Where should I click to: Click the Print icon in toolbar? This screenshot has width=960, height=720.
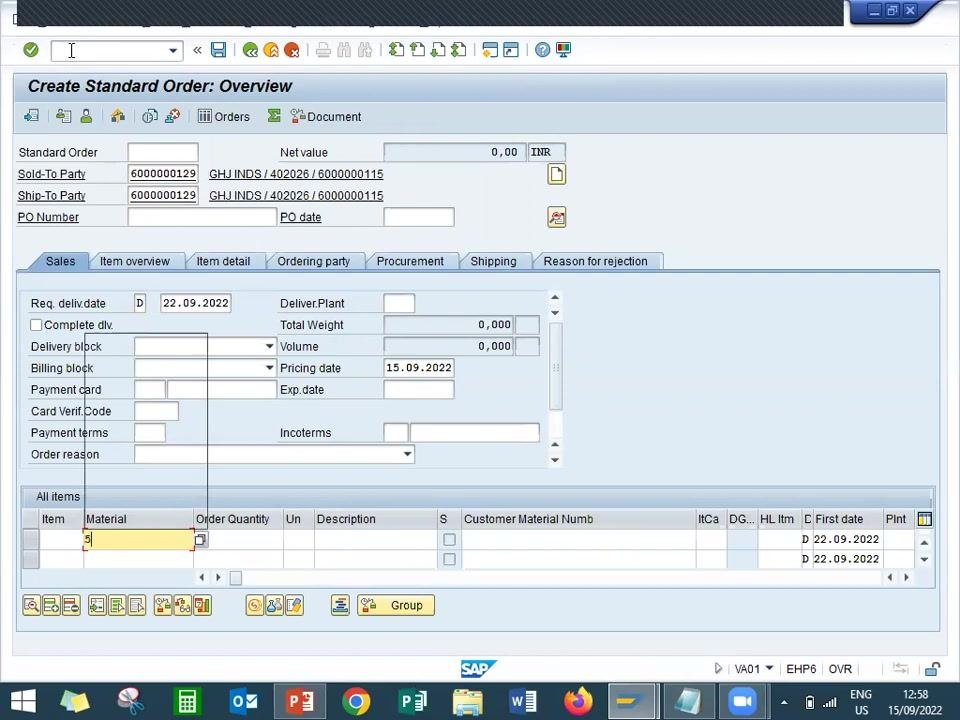click(323, 50)
